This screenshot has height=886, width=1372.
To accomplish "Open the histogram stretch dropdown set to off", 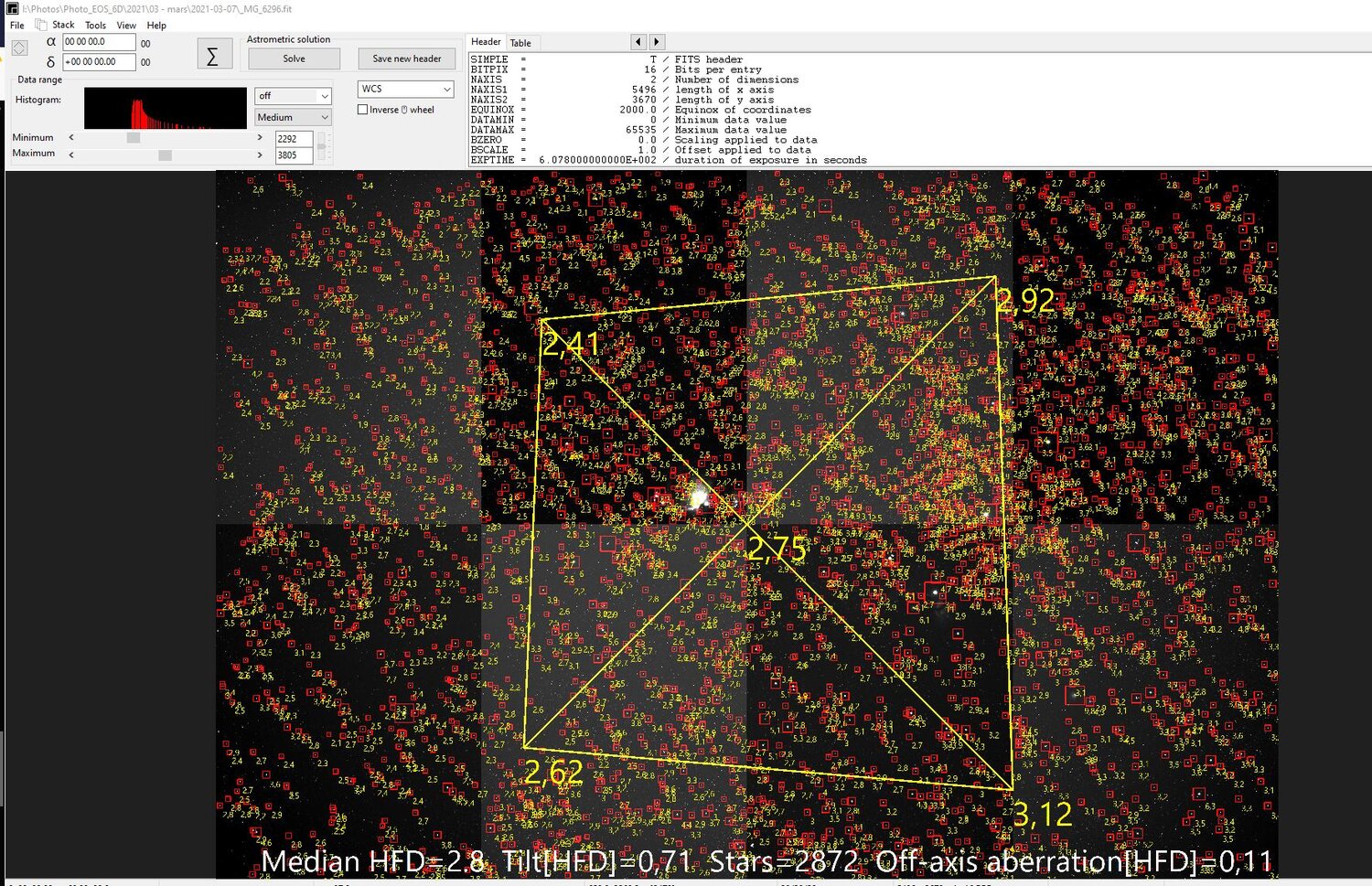I will point(293,96).
